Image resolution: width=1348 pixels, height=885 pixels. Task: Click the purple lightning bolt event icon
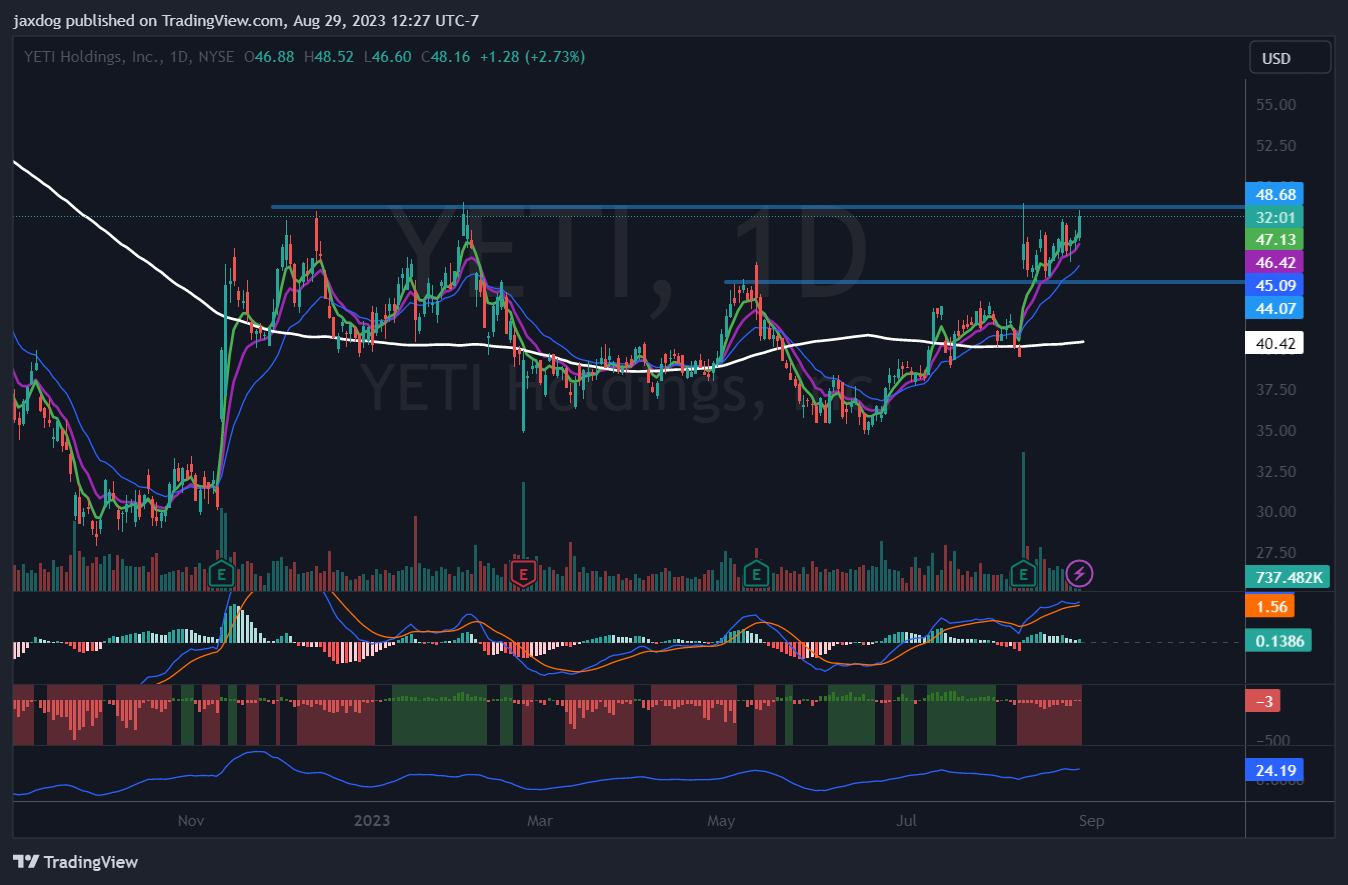pos(1079,574)
